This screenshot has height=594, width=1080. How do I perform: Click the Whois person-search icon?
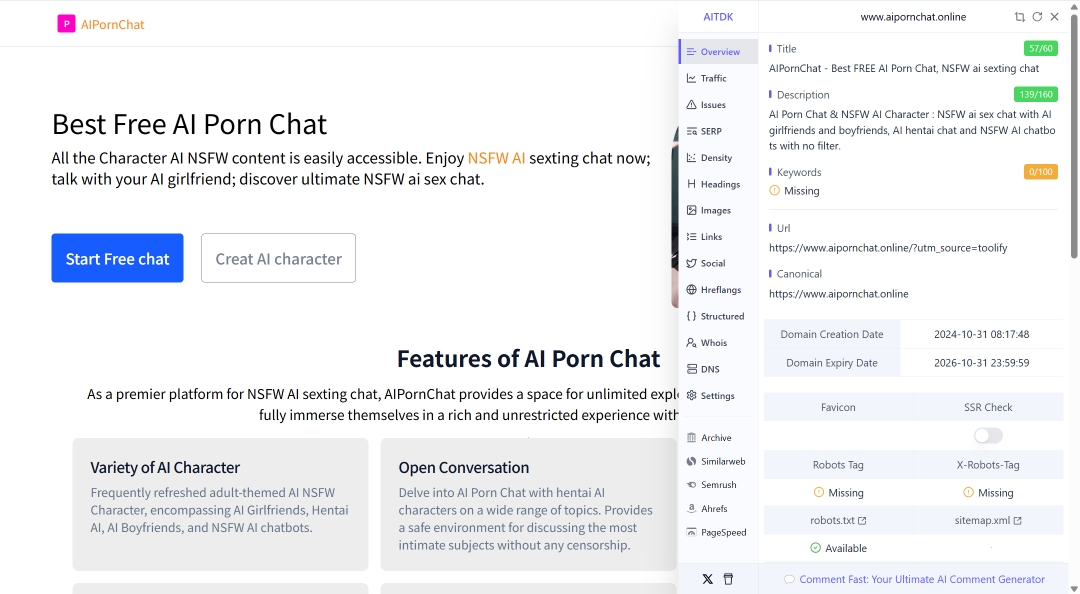tap(692, 342)
